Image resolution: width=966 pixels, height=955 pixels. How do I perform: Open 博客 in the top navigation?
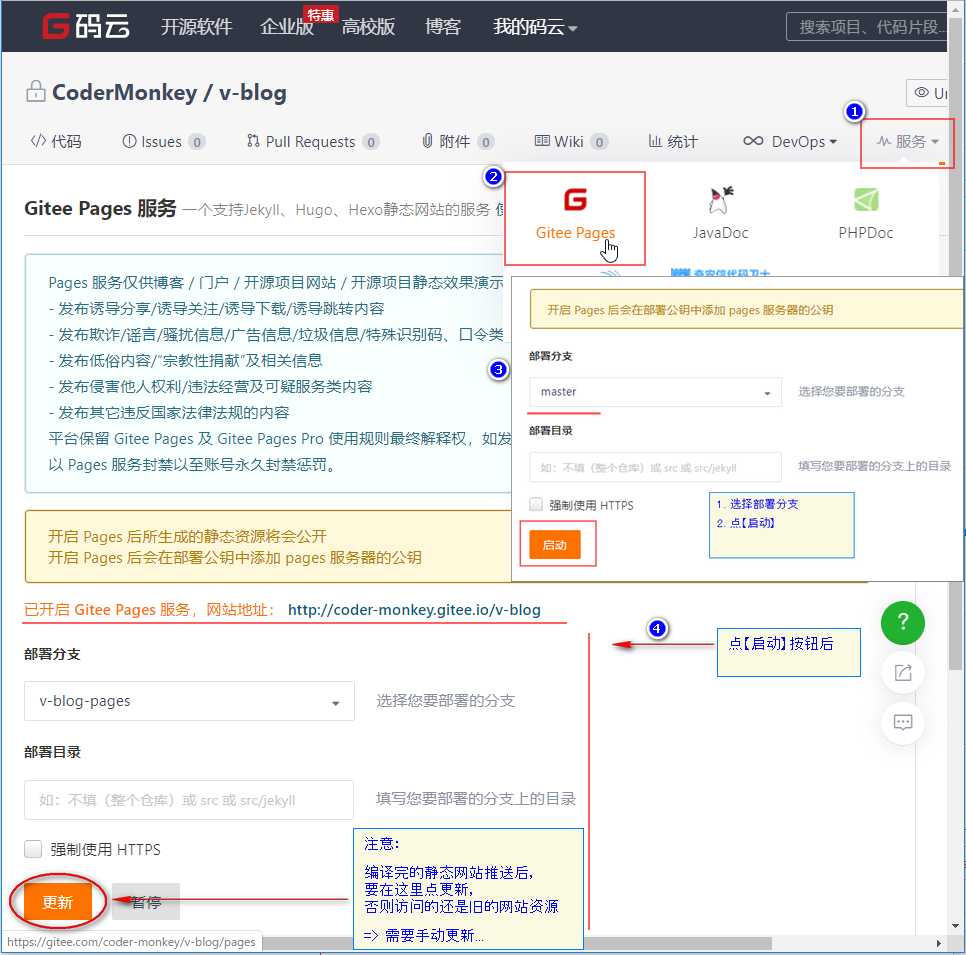click(x=443, y=26)
